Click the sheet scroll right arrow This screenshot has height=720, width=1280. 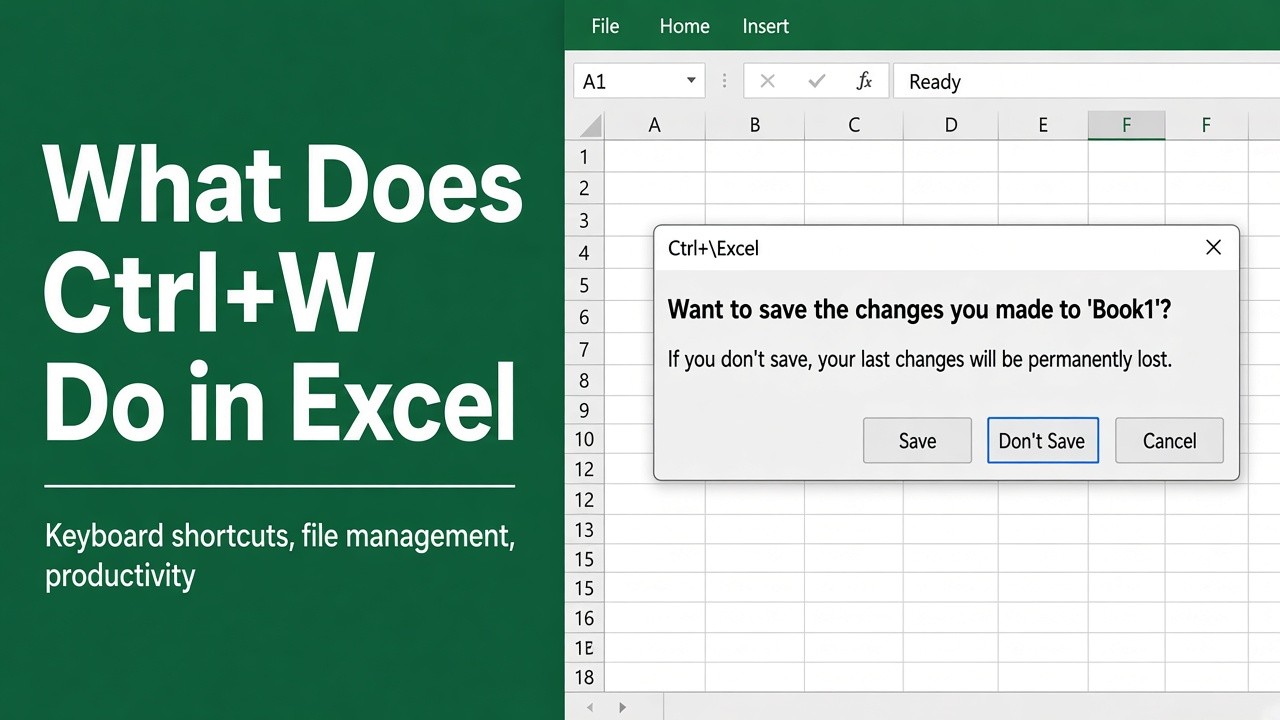tap(622, 707)
